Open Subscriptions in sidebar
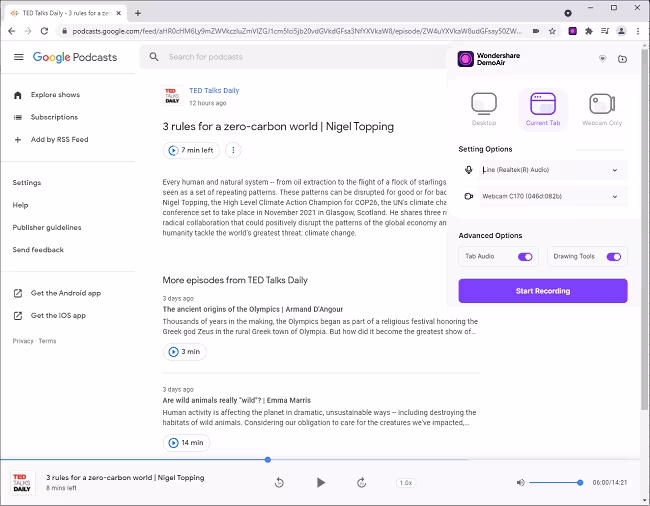The image size is (650, 506). [54, 117]
